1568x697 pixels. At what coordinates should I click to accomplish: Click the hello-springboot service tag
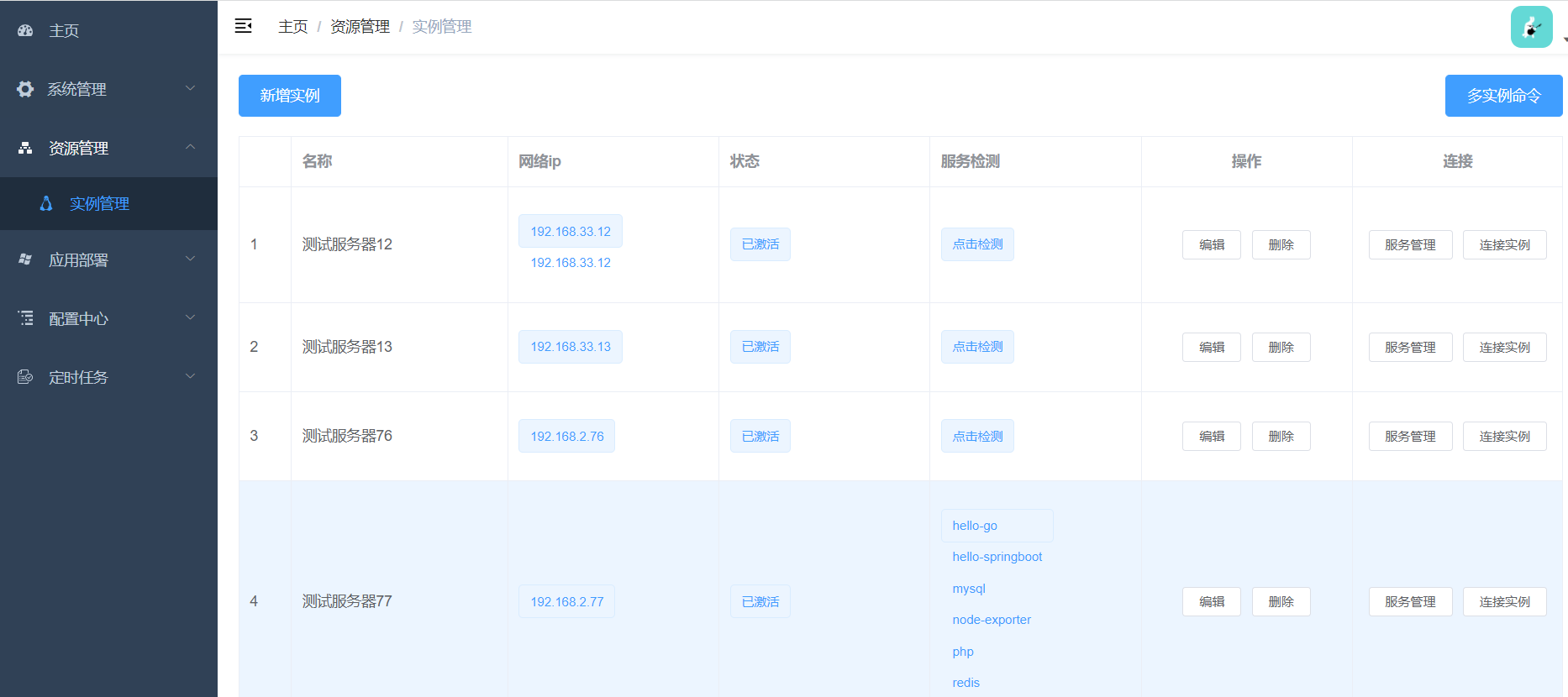pos(997,557)
